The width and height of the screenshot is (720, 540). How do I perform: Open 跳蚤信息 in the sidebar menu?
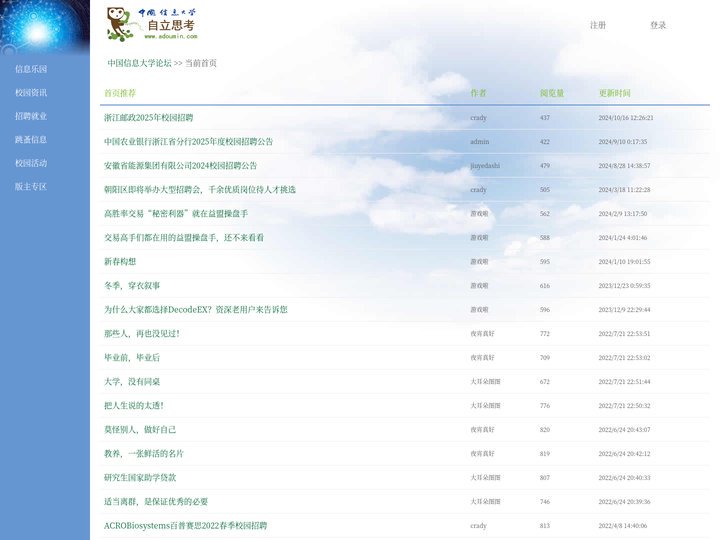point(31,139)
